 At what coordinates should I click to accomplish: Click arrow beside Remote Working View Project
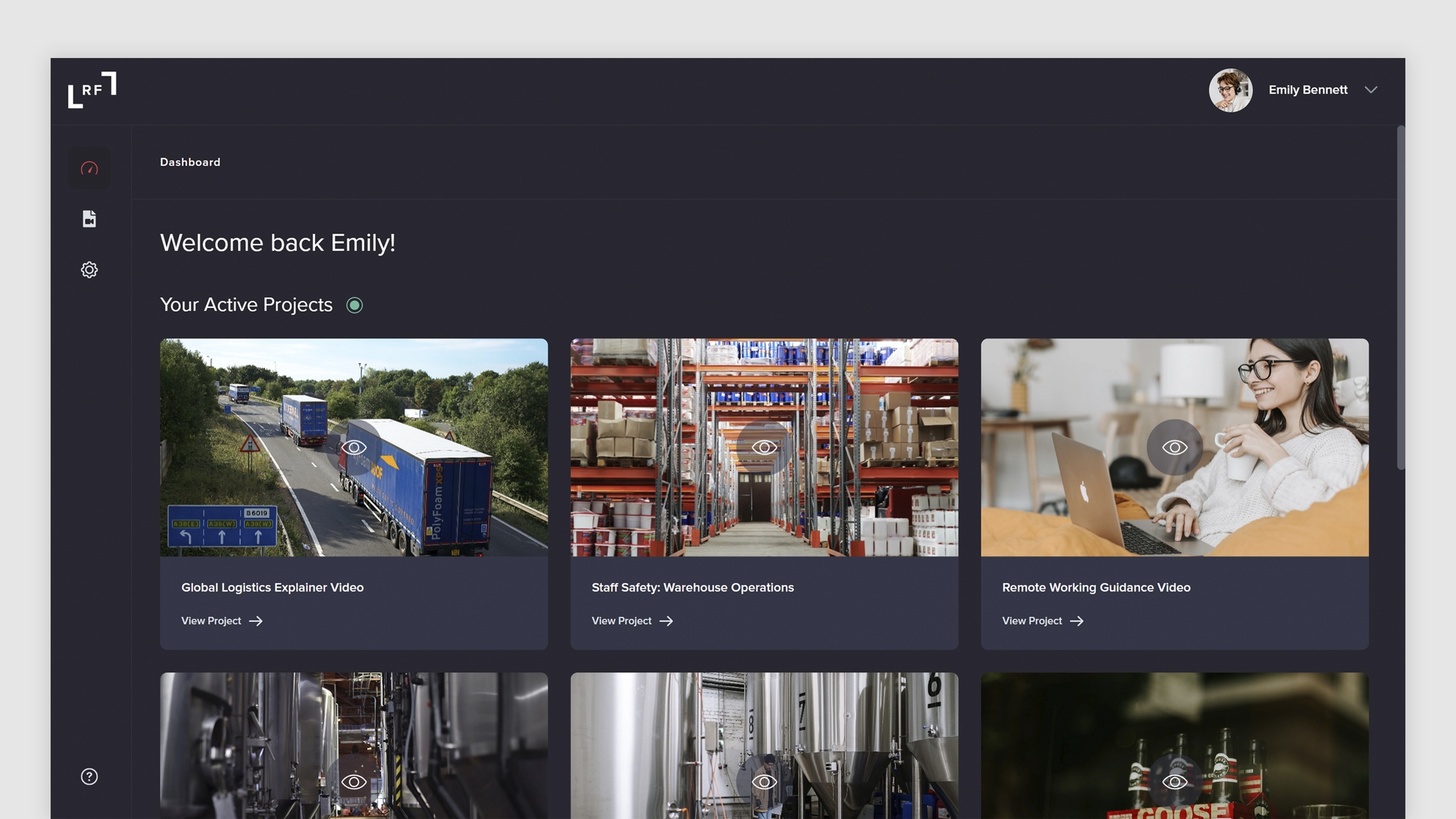click(x=1077, y=621)
